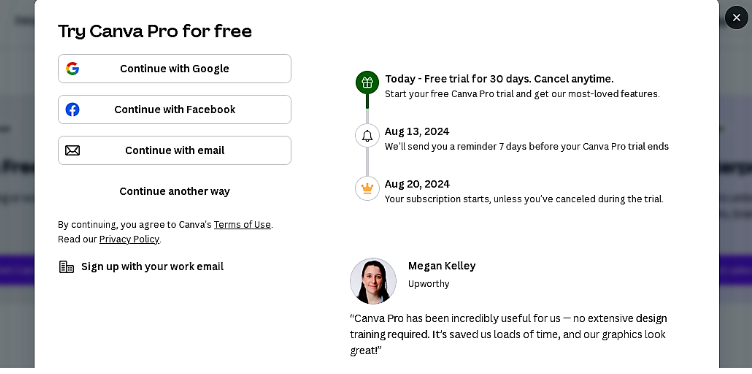Viewport: 752px width, 374px height.
Task: Continue with Facebook sign-in
Action: [175, 109]
